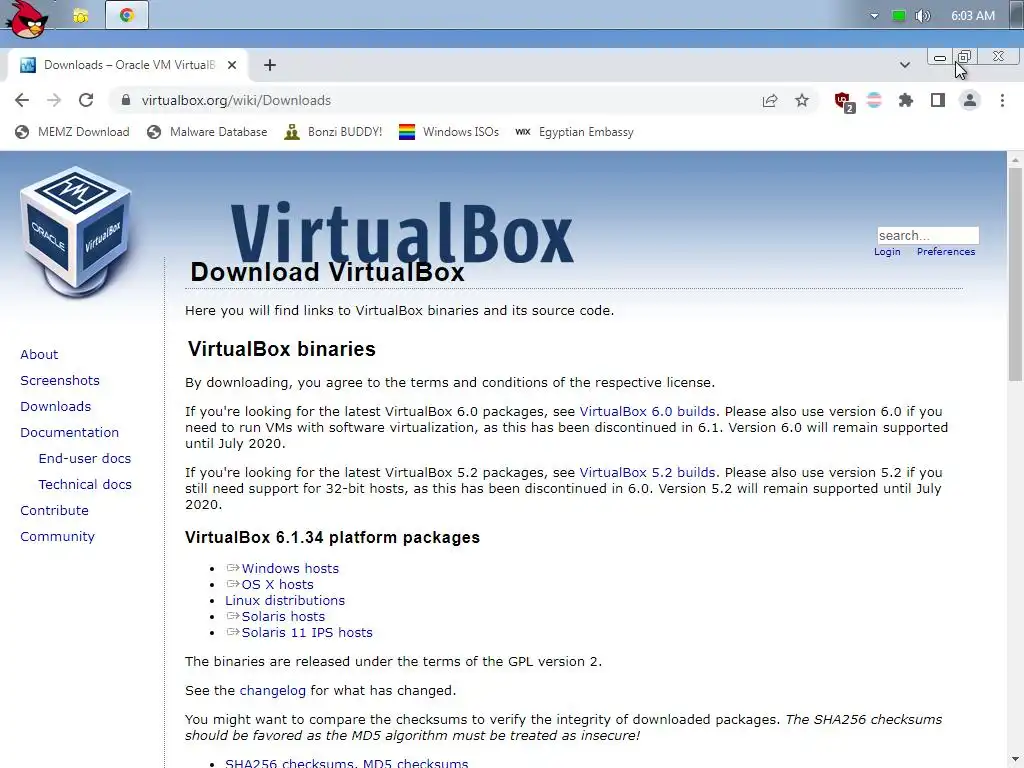Bookmark this page with the star
Viewport: 1024px width, 768px height.
(802, 100)
